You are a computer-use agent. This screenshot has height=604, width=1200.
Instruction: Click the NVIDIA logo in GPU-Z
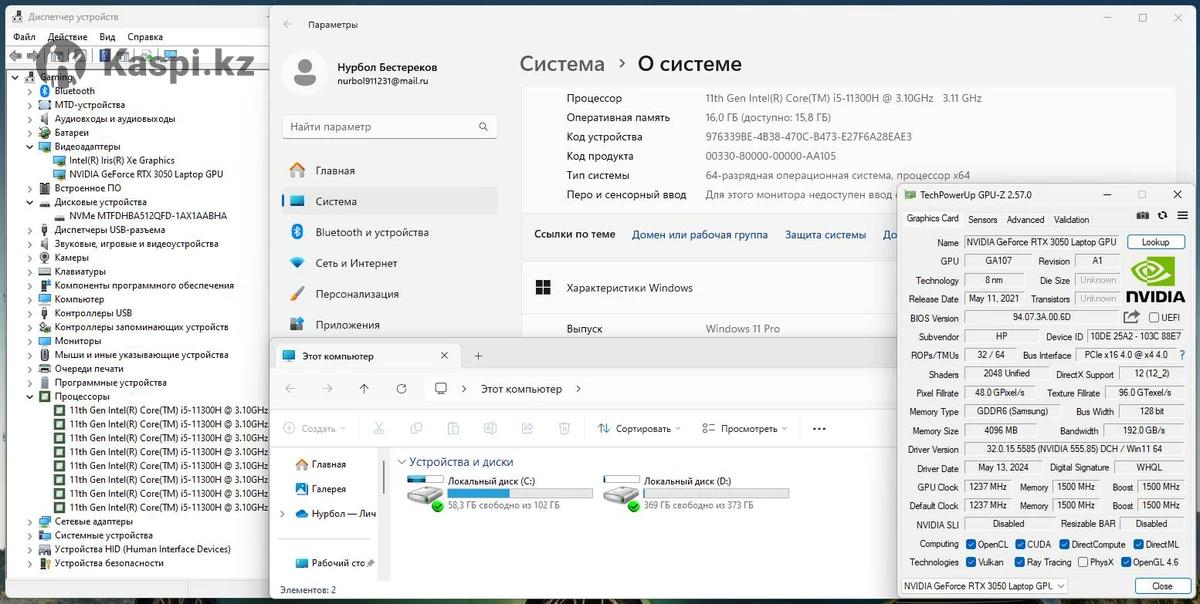1155,281
